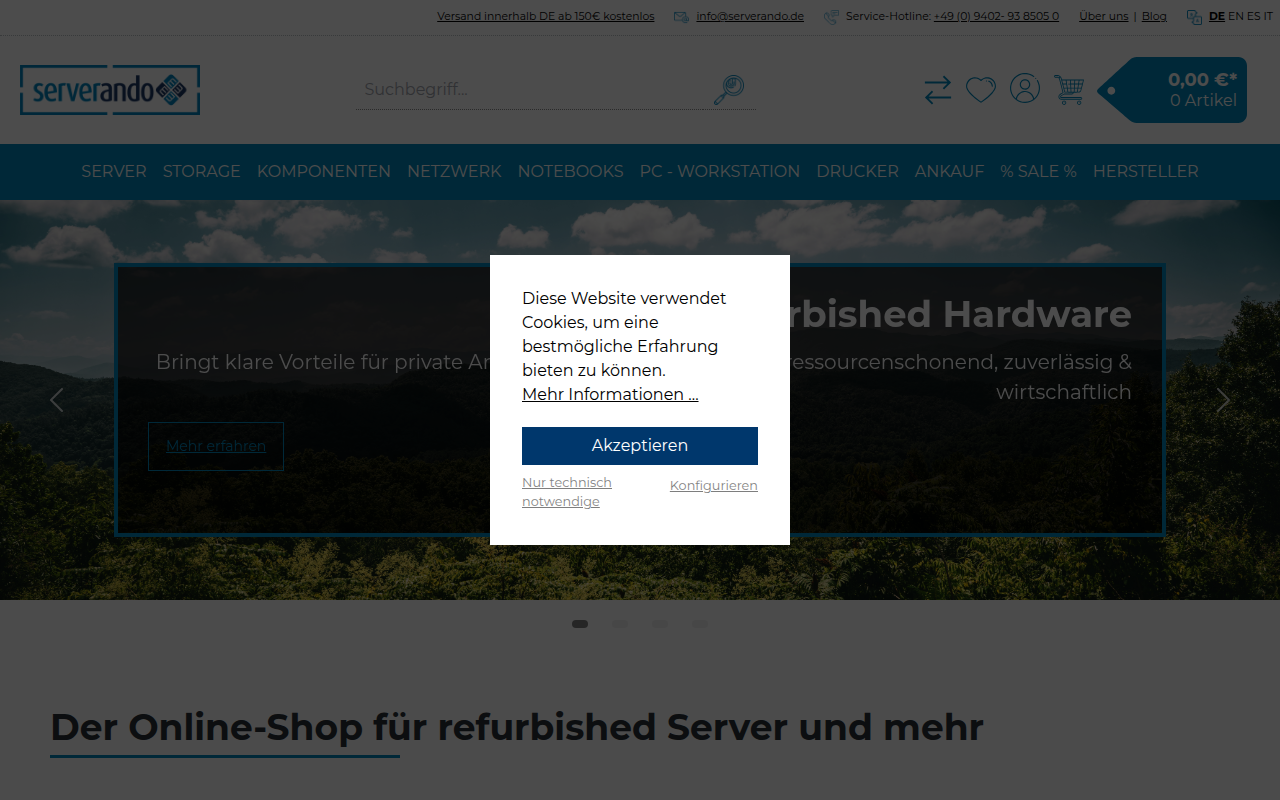Choose Nur technisch notwendige cookies

point(567,492)
